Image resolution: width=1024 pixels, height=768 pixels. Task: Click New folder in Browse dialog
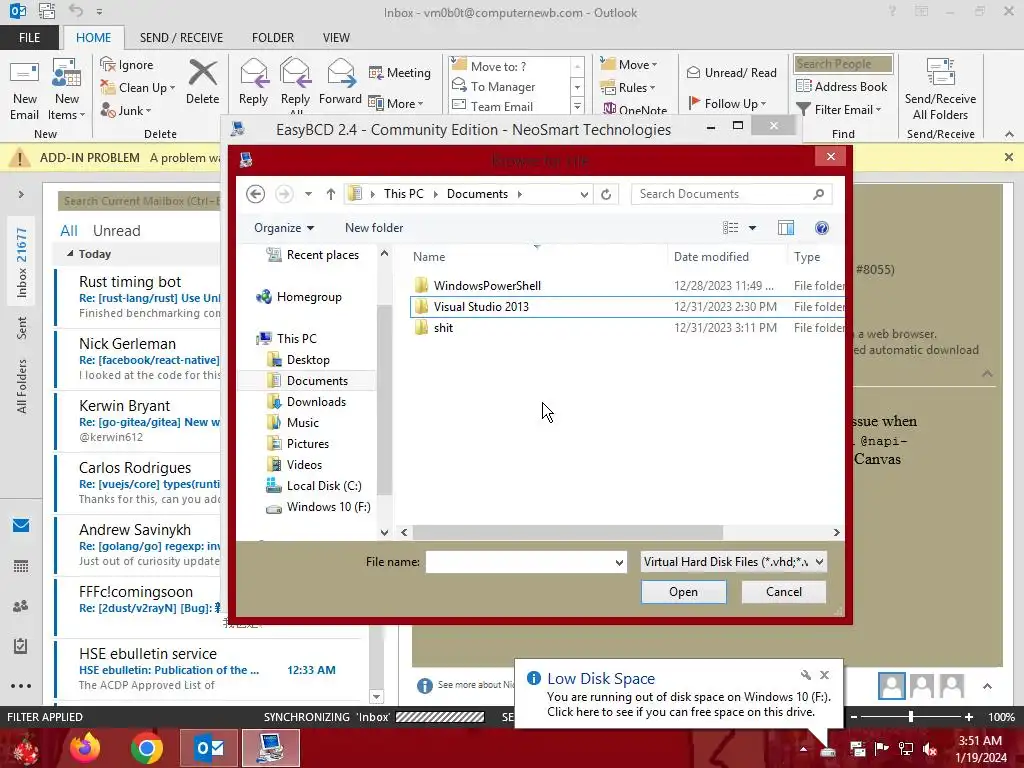point(374,228)
